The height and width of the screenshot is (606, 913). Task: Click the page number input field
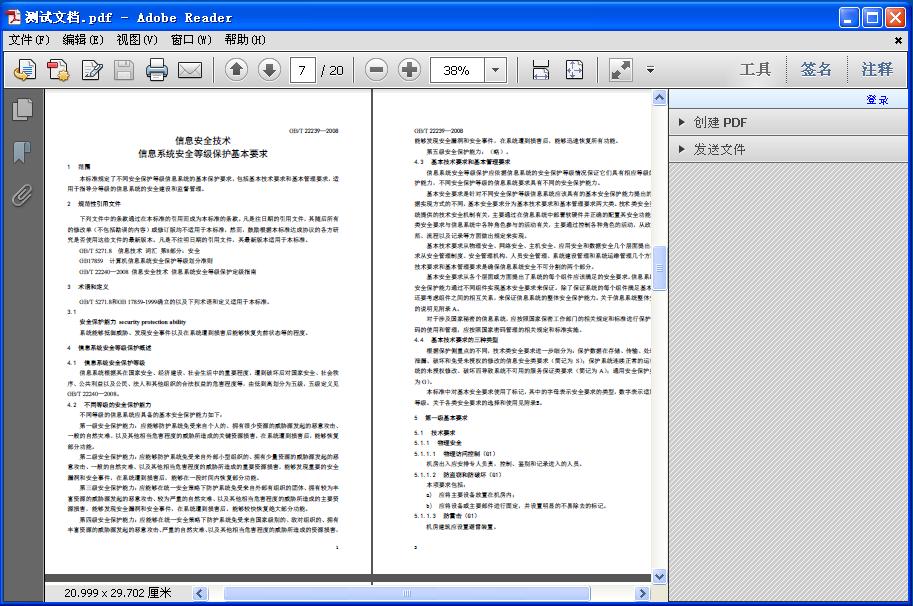point(304,70)
